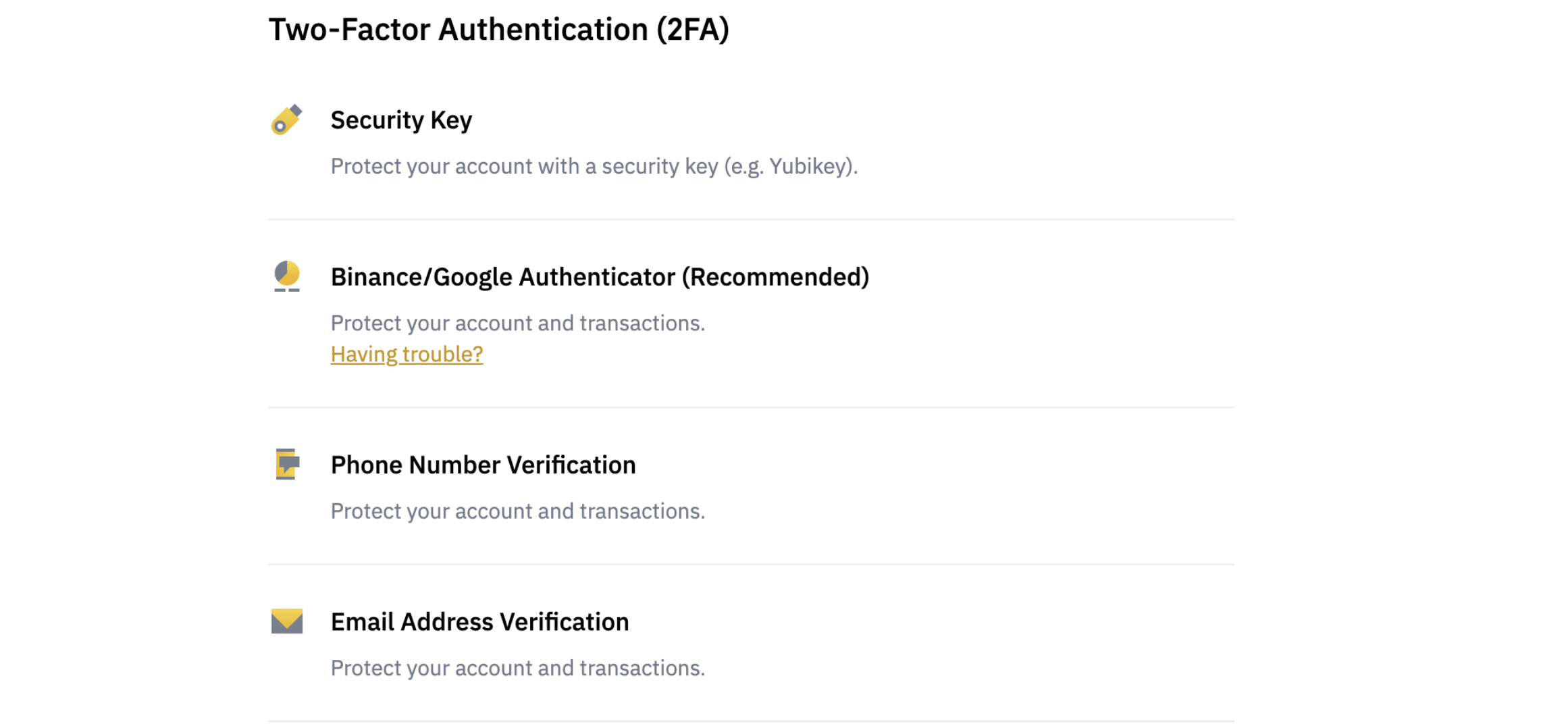Click the Phone Number Verification icon

point(287,464)
